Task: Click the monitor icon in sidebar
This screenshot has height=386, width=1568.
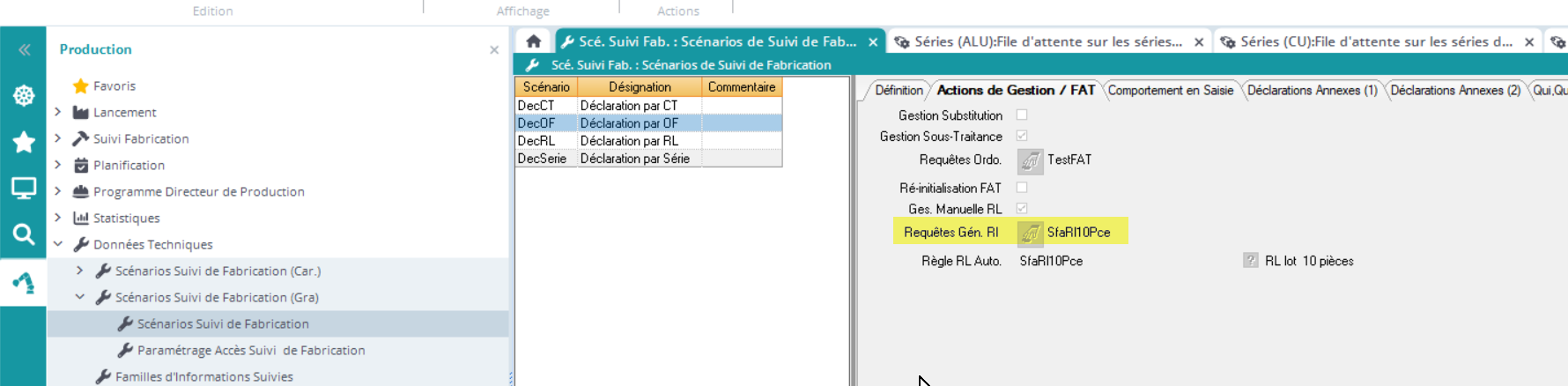Action: click(x=24, y=188)
